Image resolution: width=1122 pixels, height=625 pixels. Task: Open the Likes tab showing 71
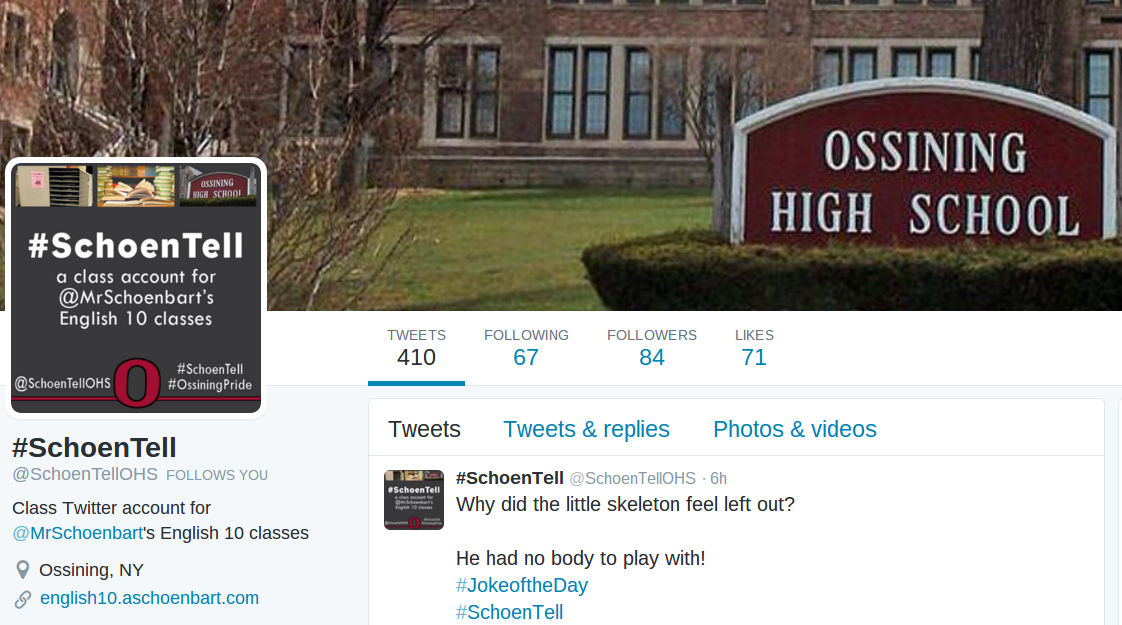pos(754,349)
